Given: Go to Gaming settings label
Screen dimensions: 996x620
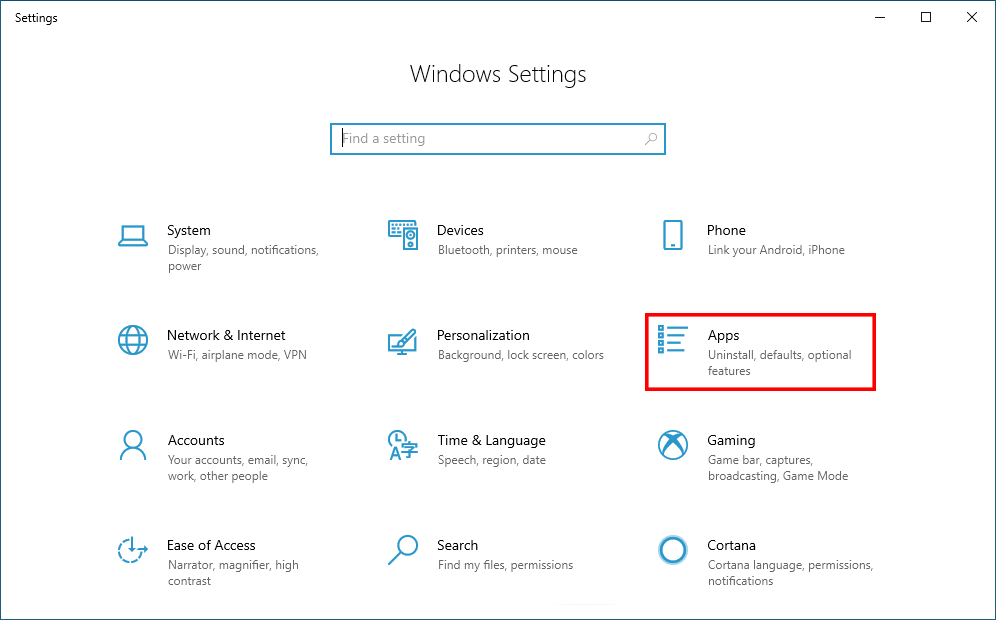Looking at the screenshot, I should [731, 440].
